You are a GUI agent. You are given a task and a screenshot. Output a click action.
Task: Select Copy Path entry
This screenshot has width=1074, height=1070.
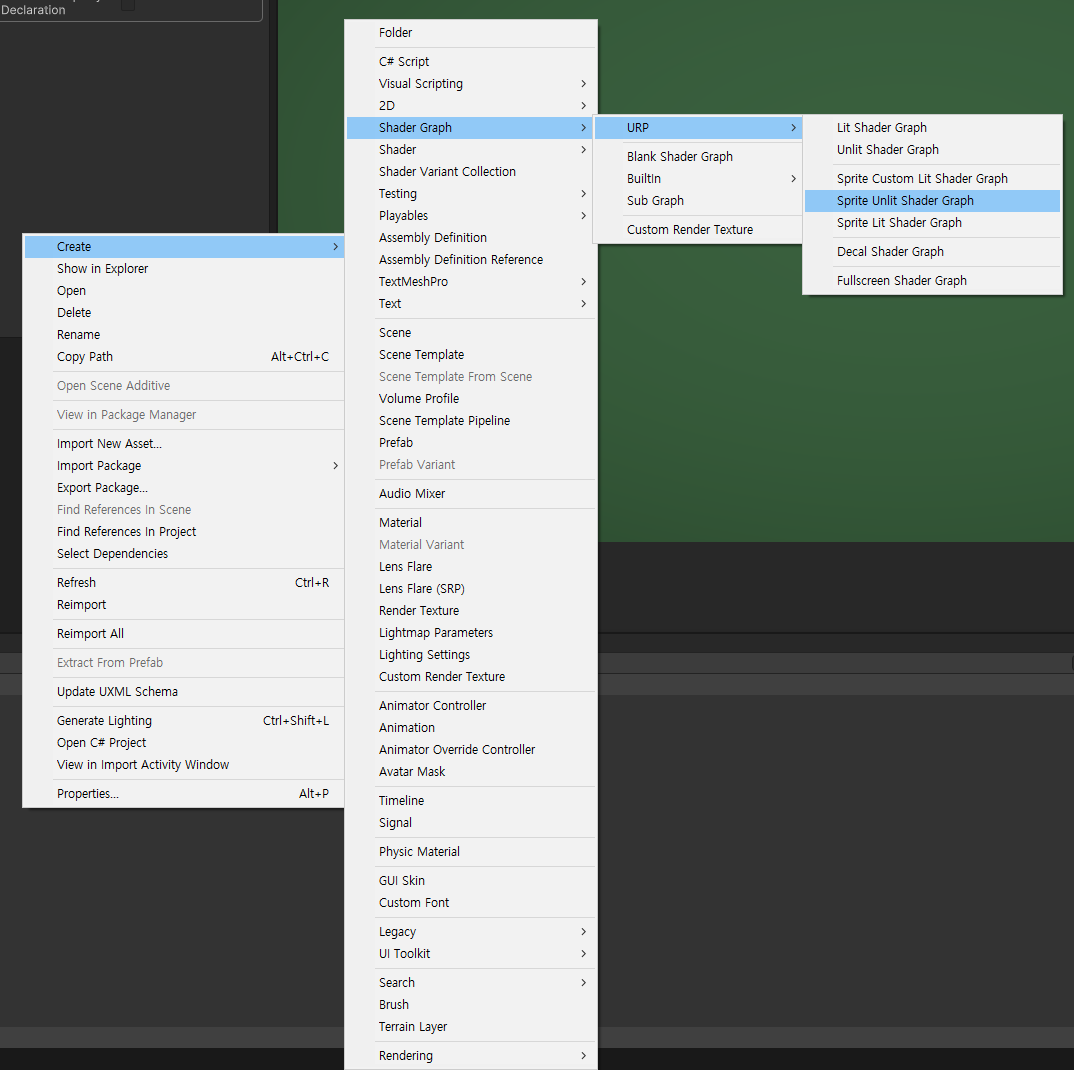[184, 357]
